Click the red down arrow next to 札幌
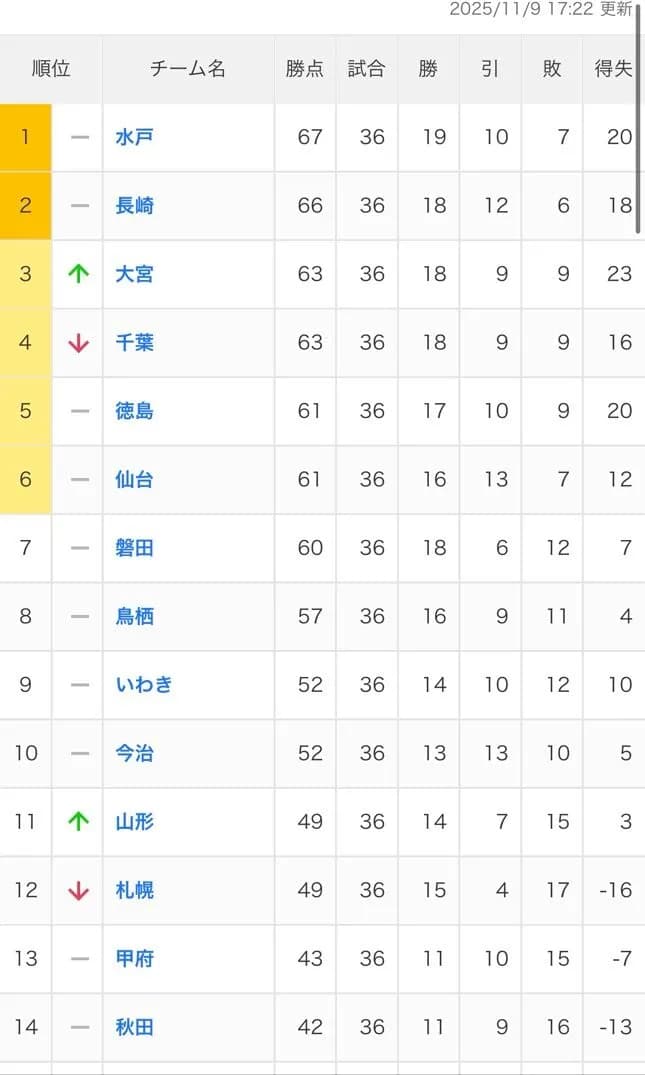The height and width of the screenshot is (1075, 645). point(77,890)
